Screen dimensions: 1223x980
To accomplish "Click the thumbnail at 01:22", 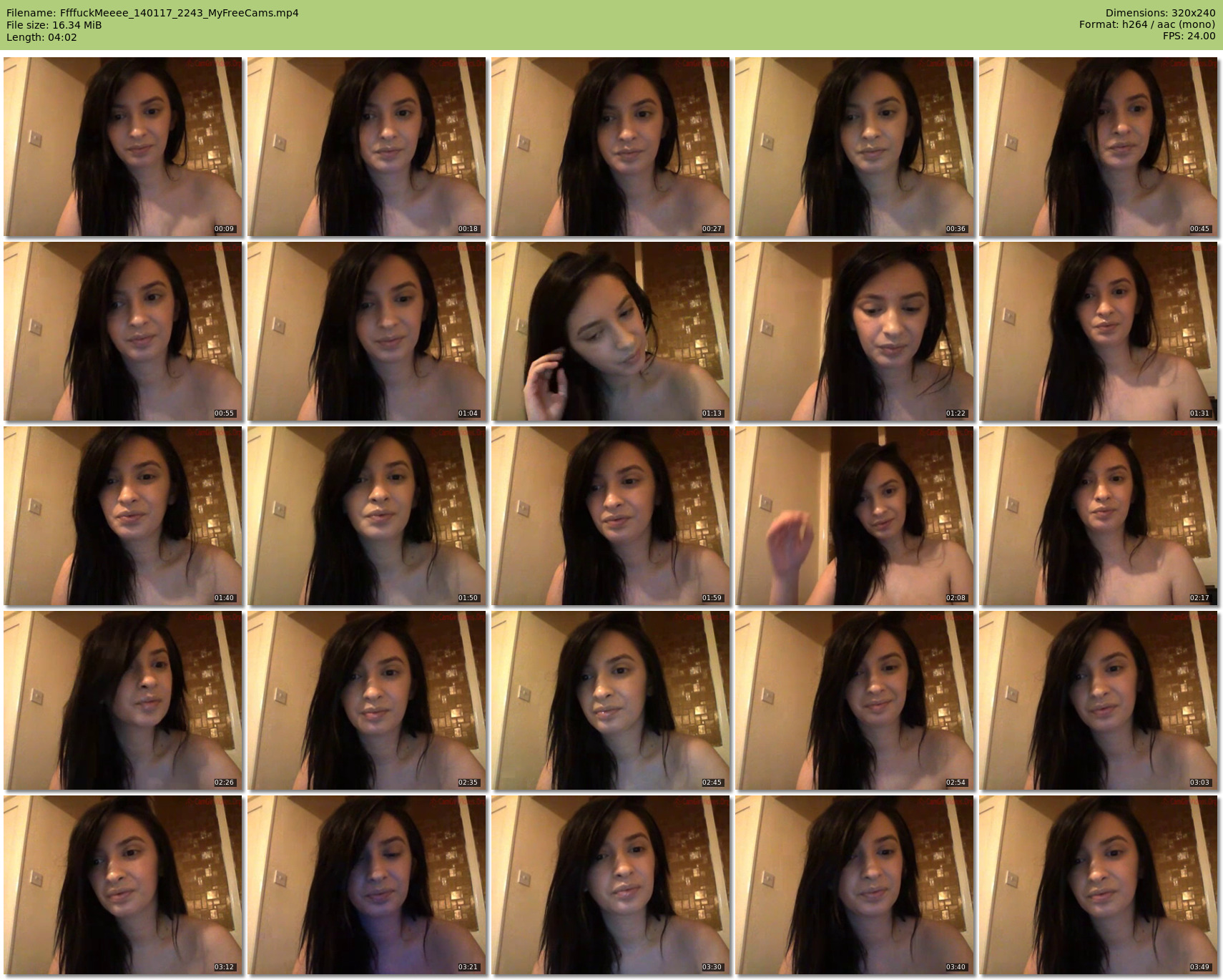I will pos(855,331).
